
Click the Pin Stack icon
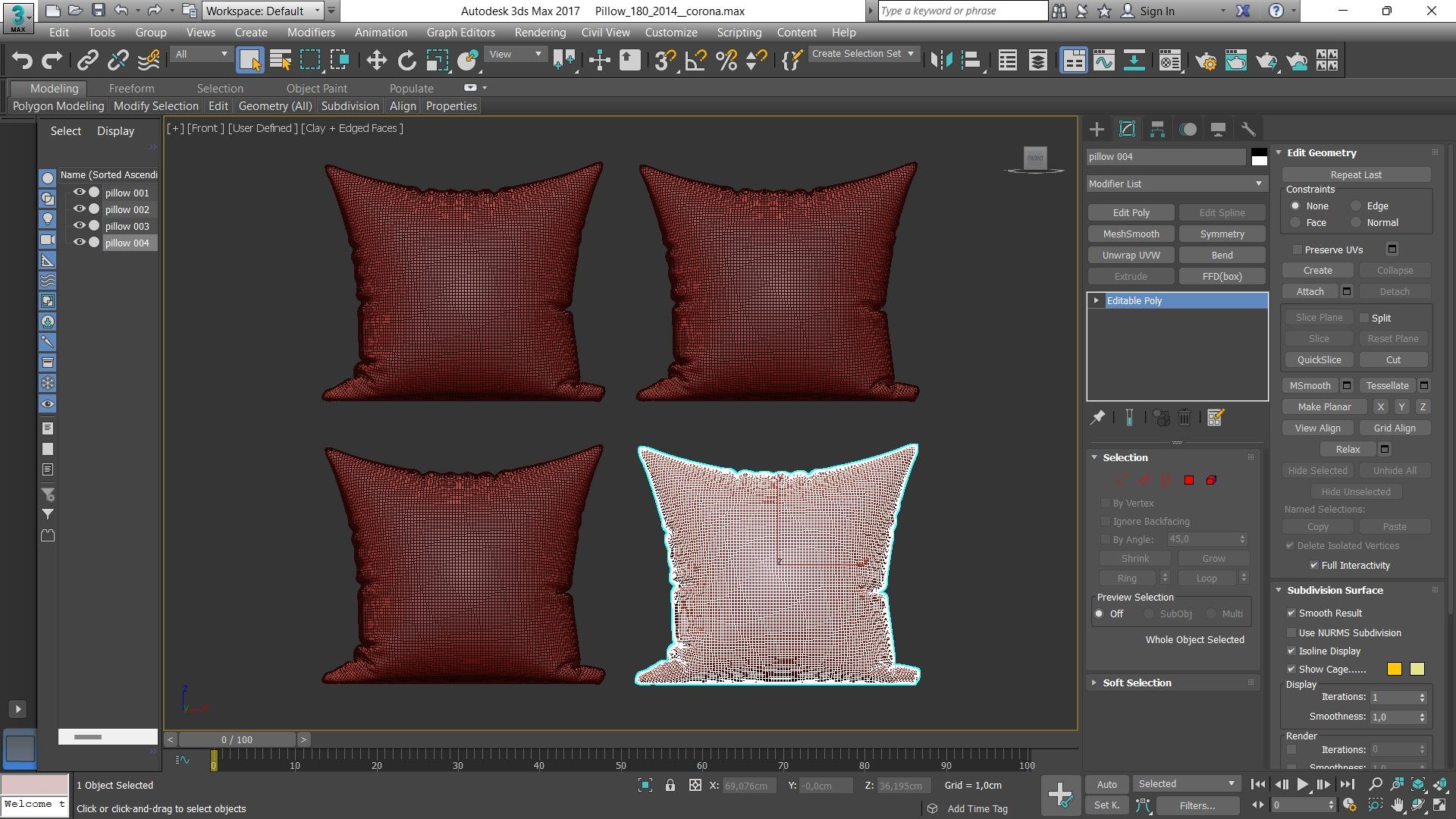1097,417
